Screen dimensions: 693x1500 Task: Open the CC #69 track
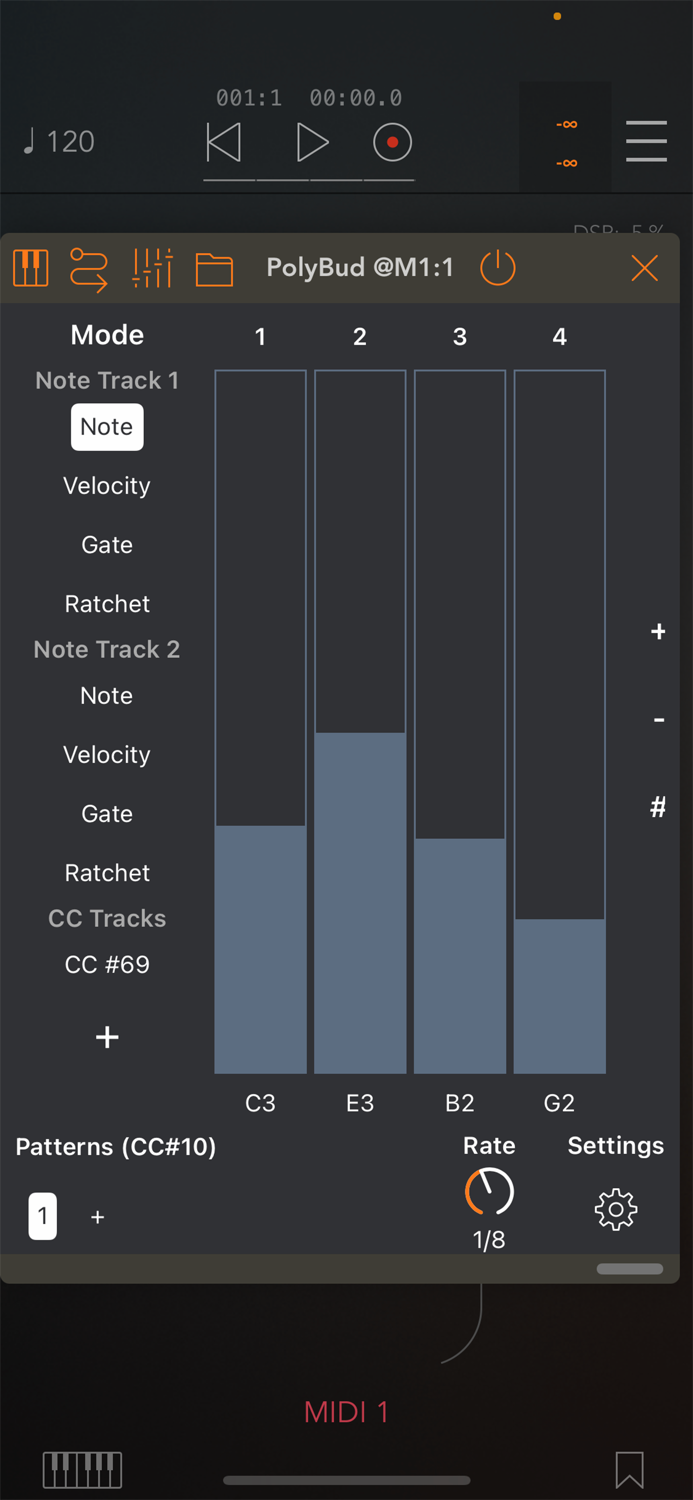[106, 964]
